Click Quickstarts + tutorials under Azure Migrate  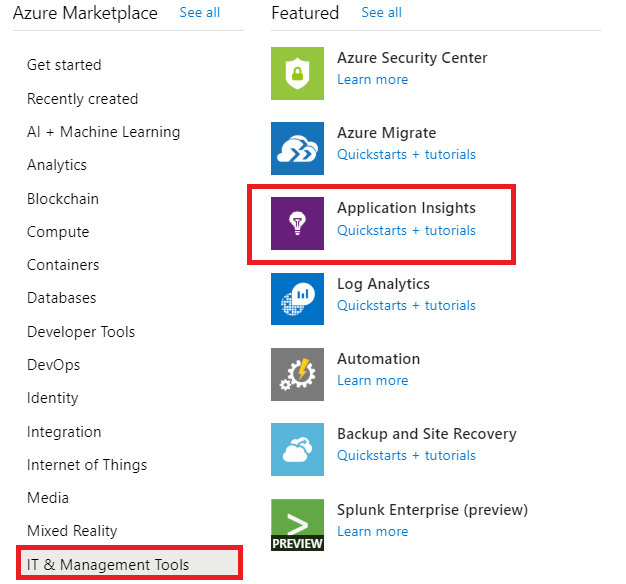pyautogui.click(x=406, y=155)
